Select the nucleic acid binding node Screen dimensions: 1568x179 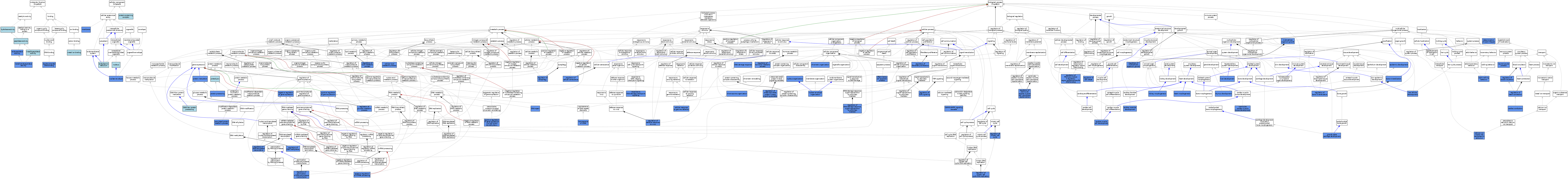(x=49, y=41)
